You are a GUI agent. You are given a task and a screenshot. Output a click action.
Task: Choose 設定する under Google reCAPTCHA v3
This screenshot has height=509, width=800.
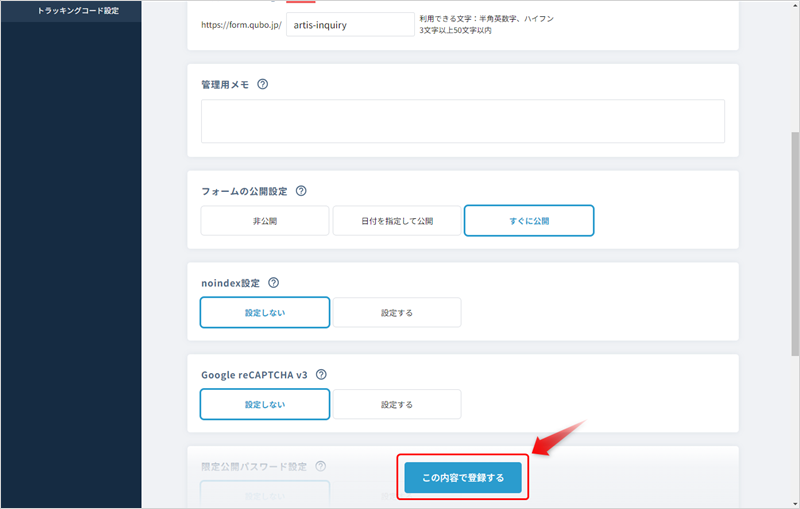click(397, 404)
